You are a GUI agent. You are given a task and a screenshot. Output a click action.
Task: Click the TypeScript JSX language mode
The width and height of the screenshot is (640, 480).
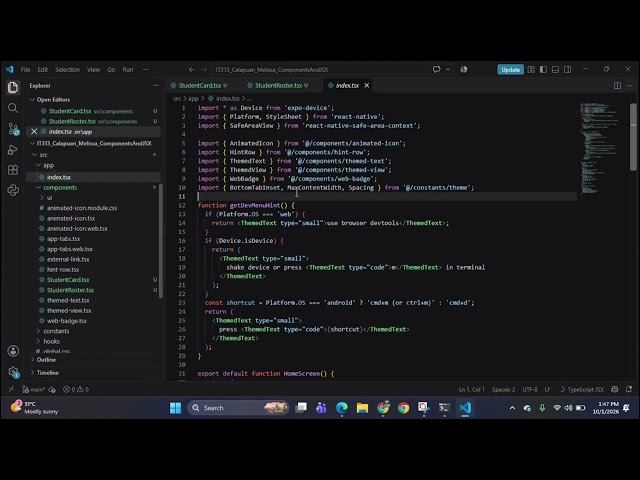[x=585, y=389]
